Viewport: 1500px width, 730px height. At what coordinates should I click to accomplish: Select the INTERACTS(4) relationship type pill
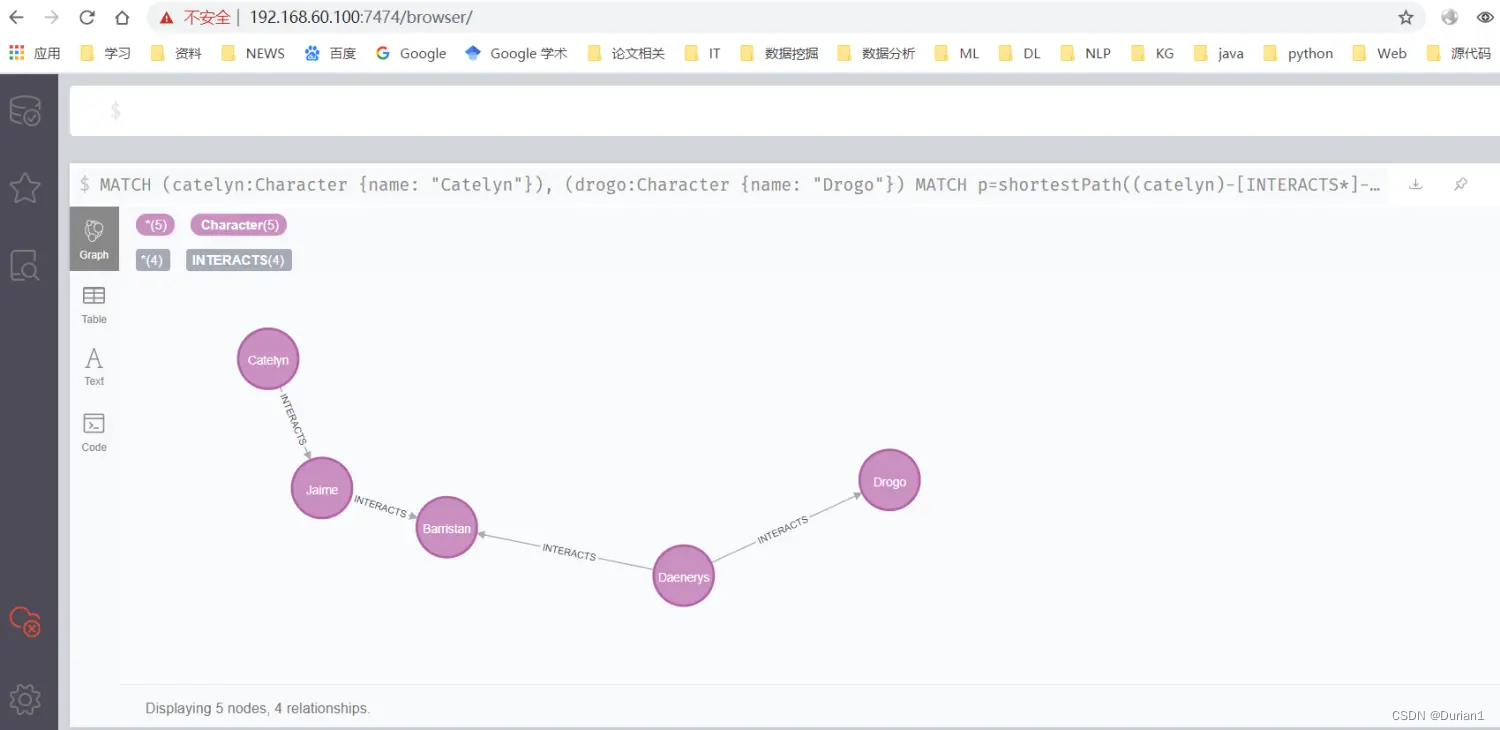point(239,260)
